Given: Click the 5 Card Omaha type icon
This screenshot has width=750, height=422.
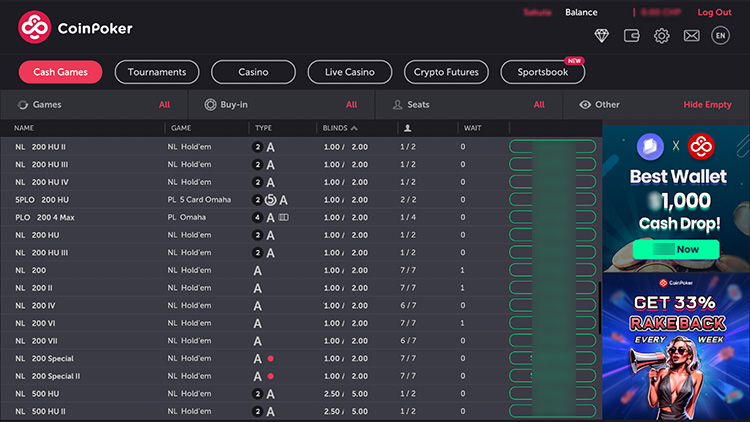Looking at the screenshot, I should tap(271, 200).
